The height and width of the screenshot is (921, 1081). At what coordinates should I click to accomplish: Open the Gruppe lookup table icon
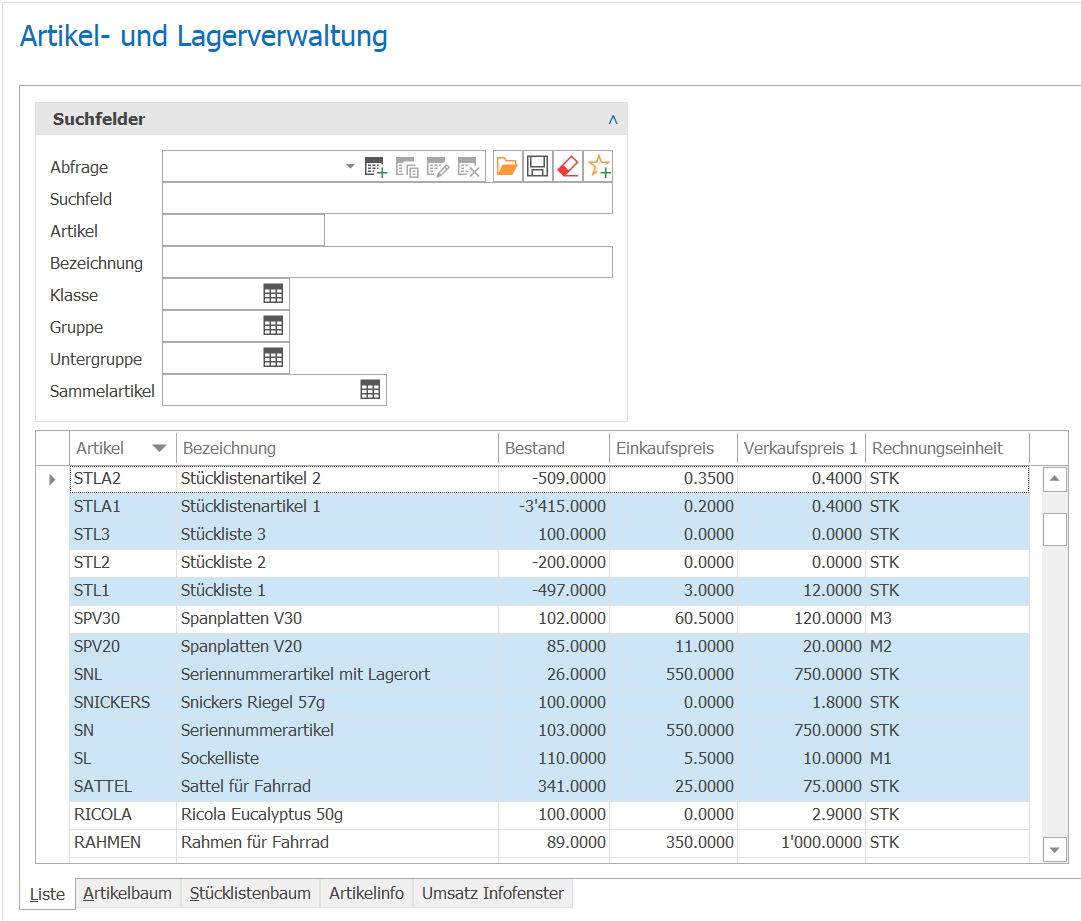pyautogui.click(x=273, y=326)
